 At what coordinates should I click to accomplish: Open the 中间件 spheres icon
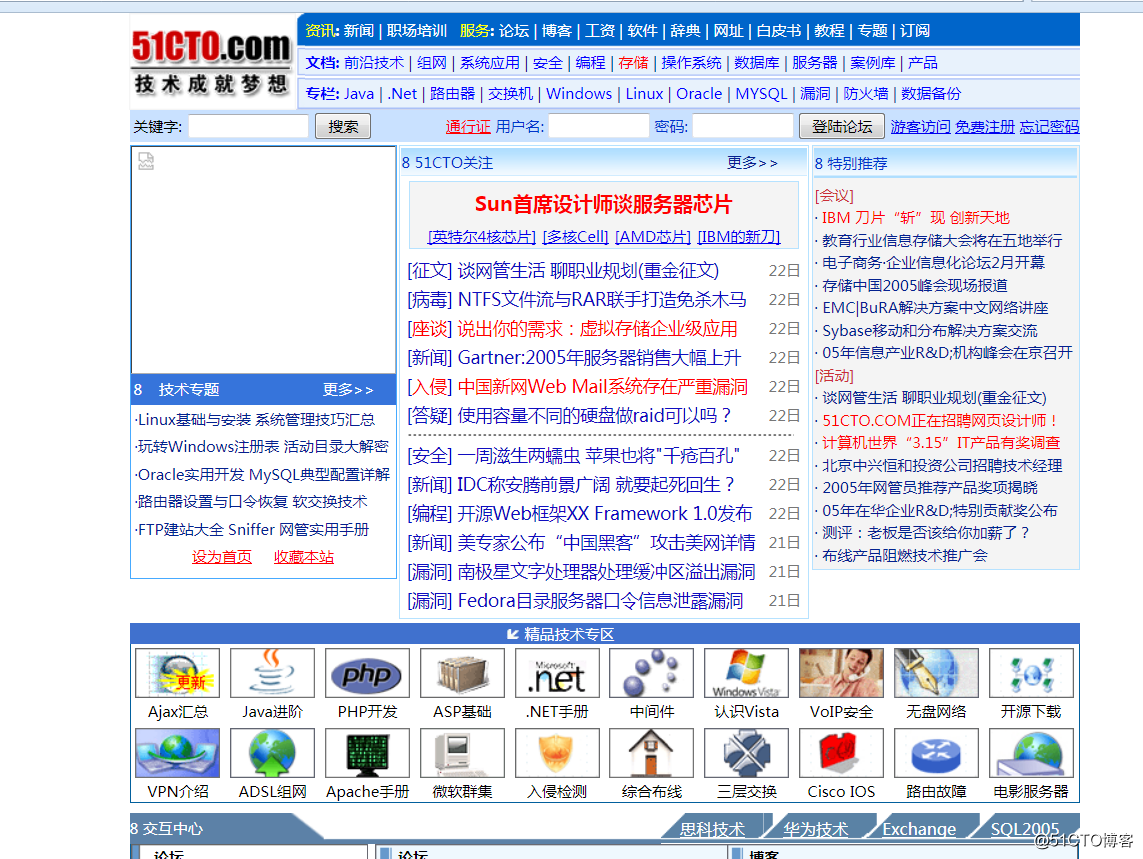pos(652,673)
